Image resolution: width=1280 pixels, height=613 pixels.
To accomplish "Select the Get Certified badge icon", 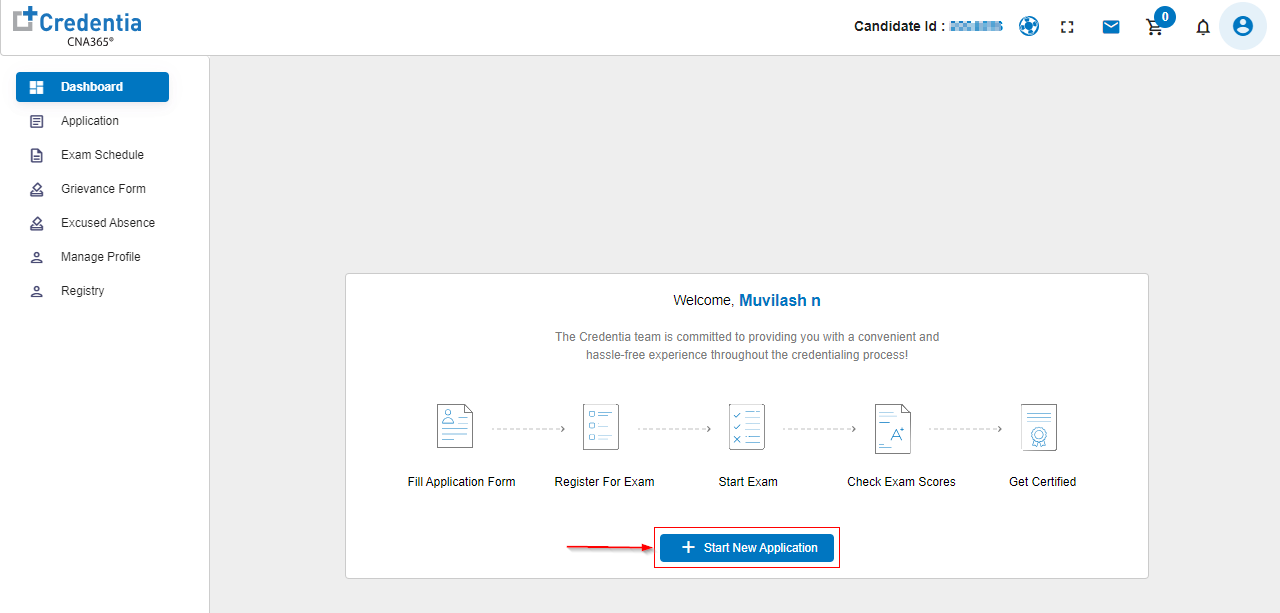I will (x=1038, y=427).
